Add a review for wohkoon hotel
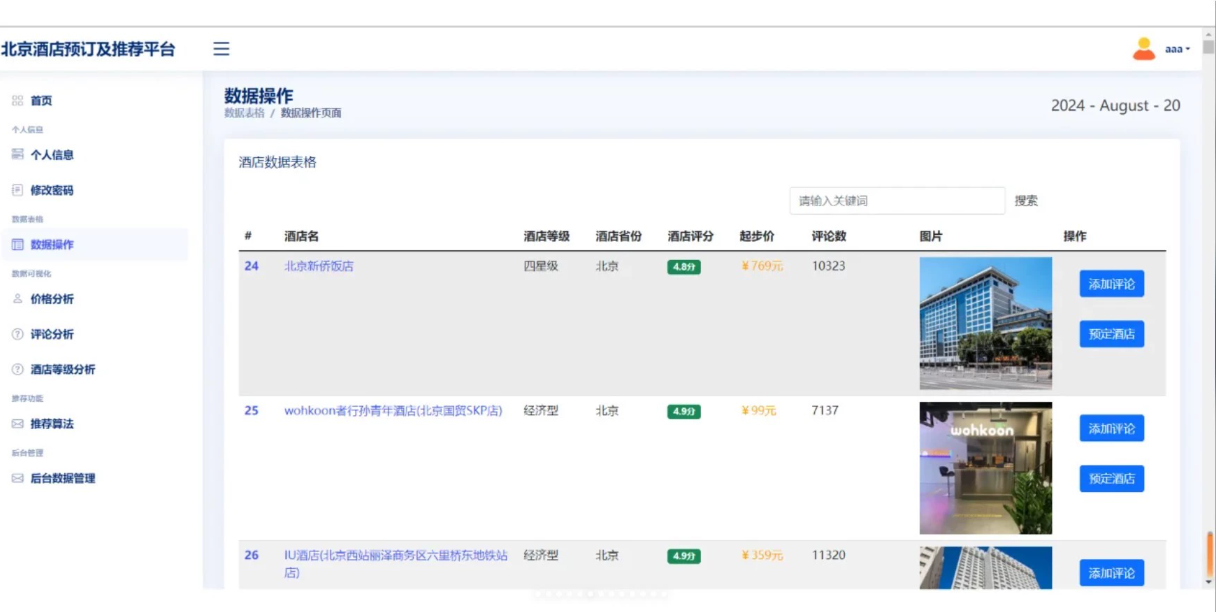1216x612 pixels. (1112, 429)
